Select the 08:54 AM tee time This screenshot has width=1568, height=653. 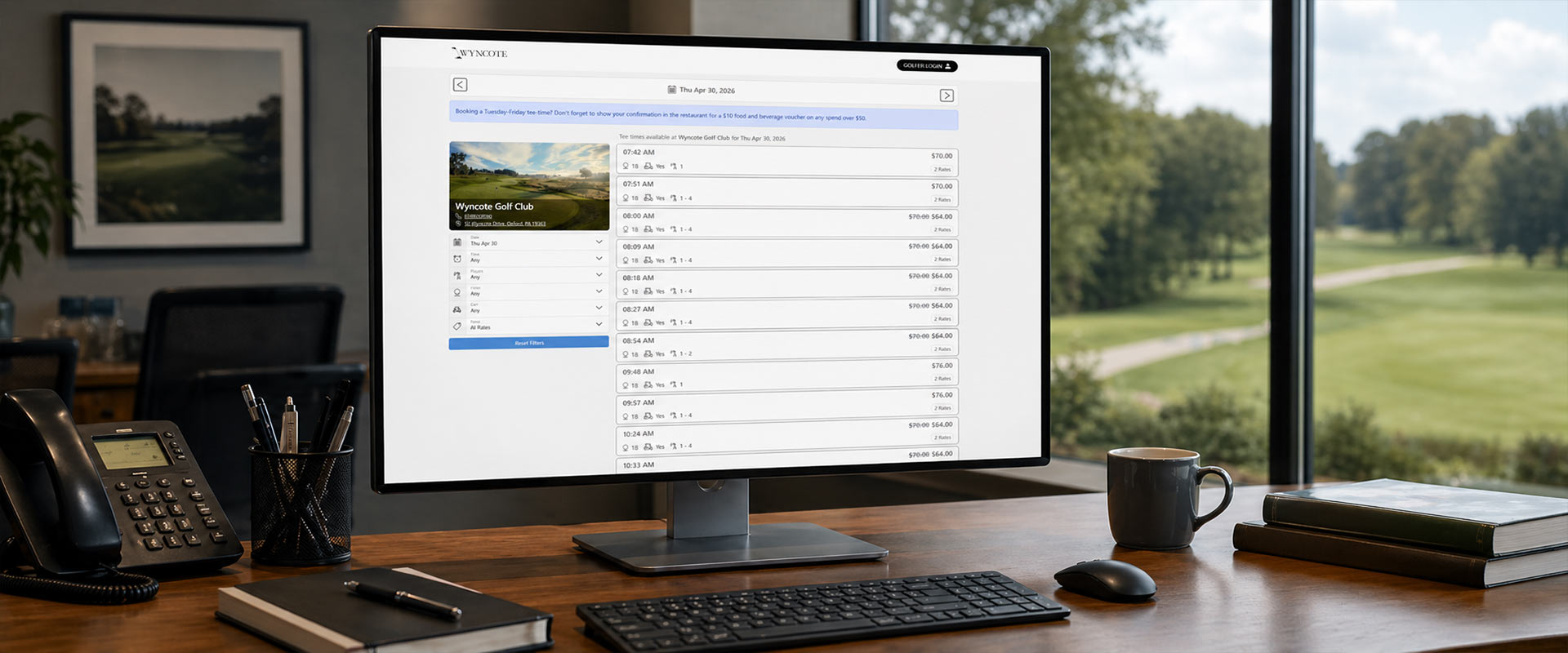pyautogui.click(x=787, y=344)
